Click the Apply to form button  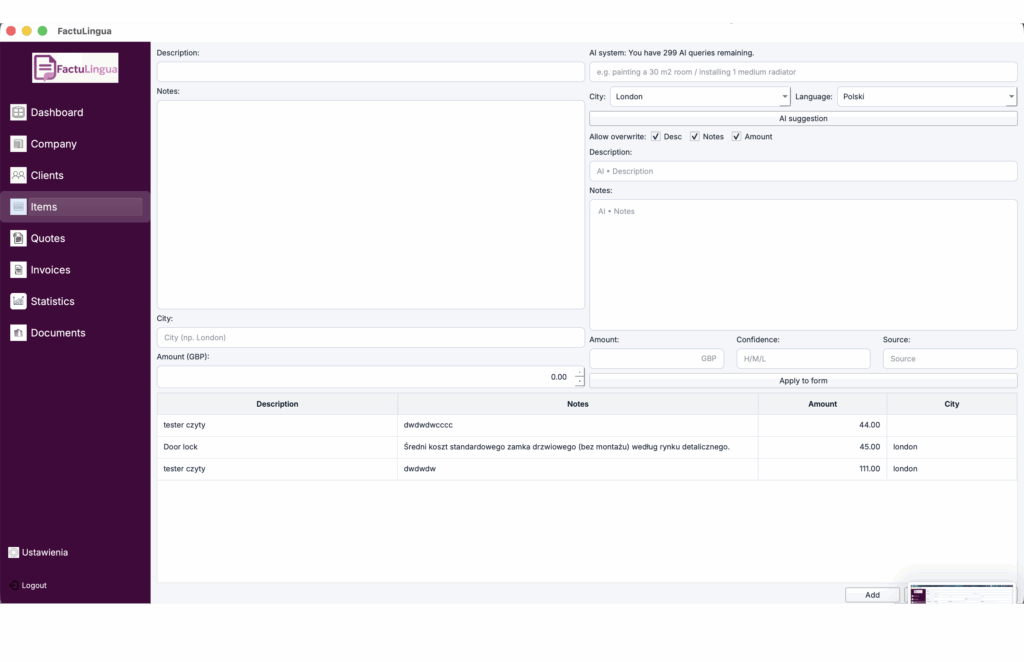click(803, 381)
